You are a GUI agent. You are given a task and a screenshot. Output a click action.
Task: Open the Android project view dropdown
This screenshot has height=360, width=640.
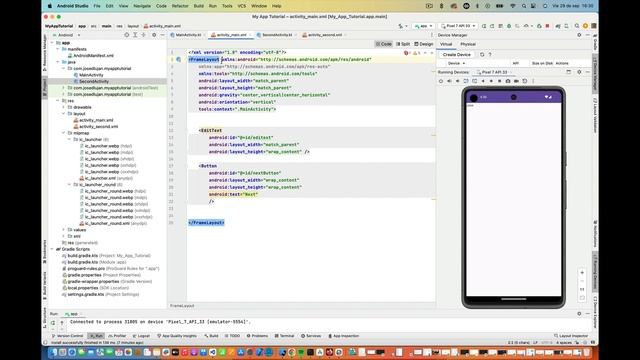[66, 35]
